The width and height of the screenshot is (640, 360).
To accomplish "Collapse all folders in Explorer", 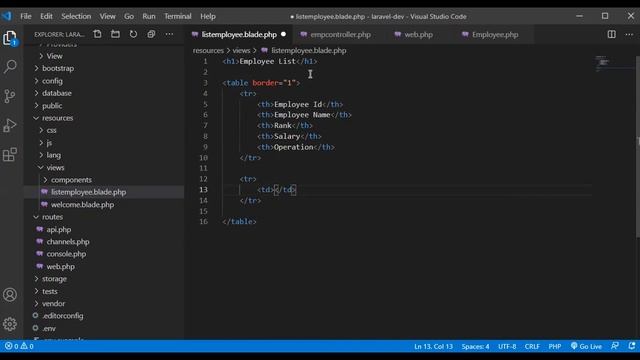I will click(151, 34).
